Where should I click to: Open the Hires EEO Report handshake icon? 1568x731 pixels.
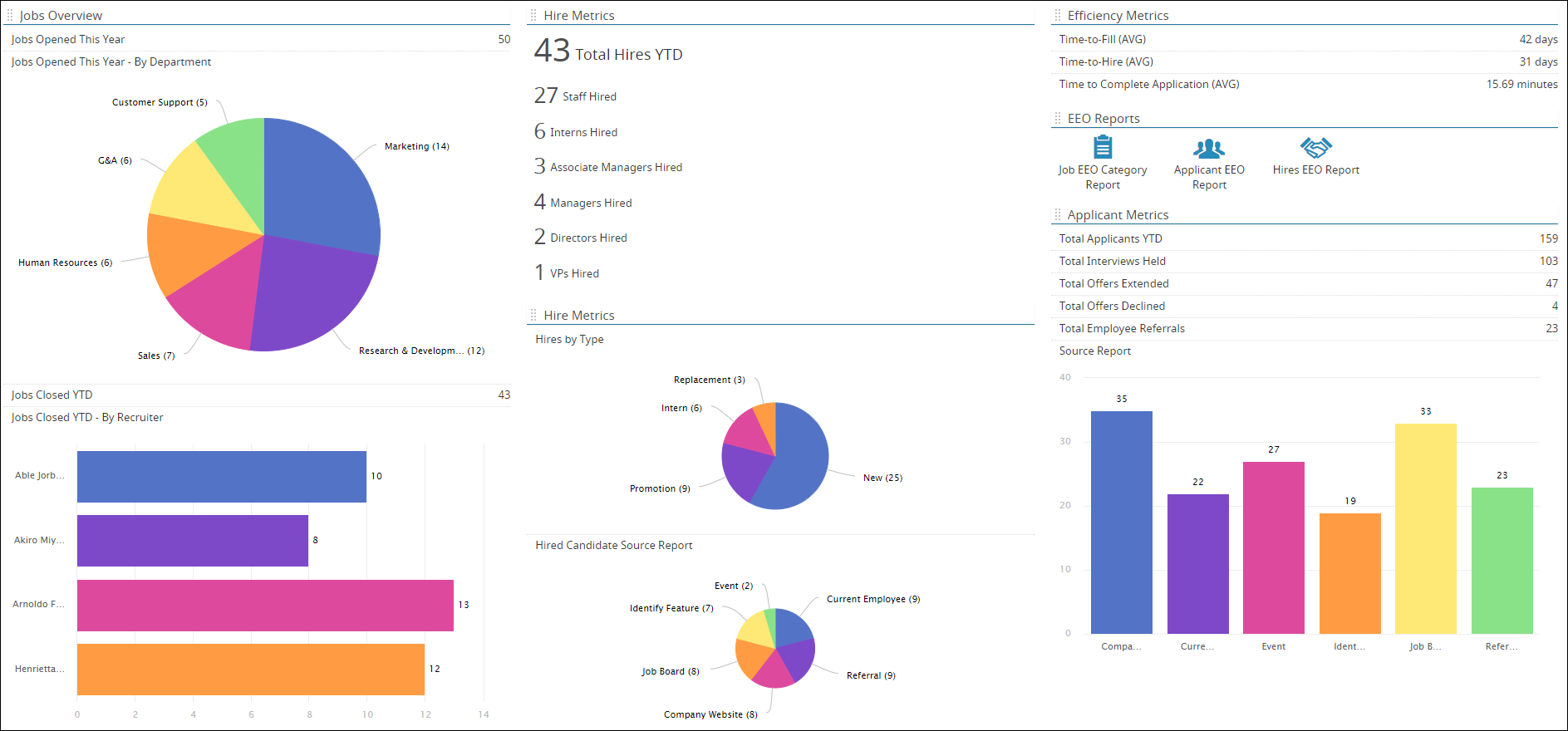click(x=1316, y=148)
